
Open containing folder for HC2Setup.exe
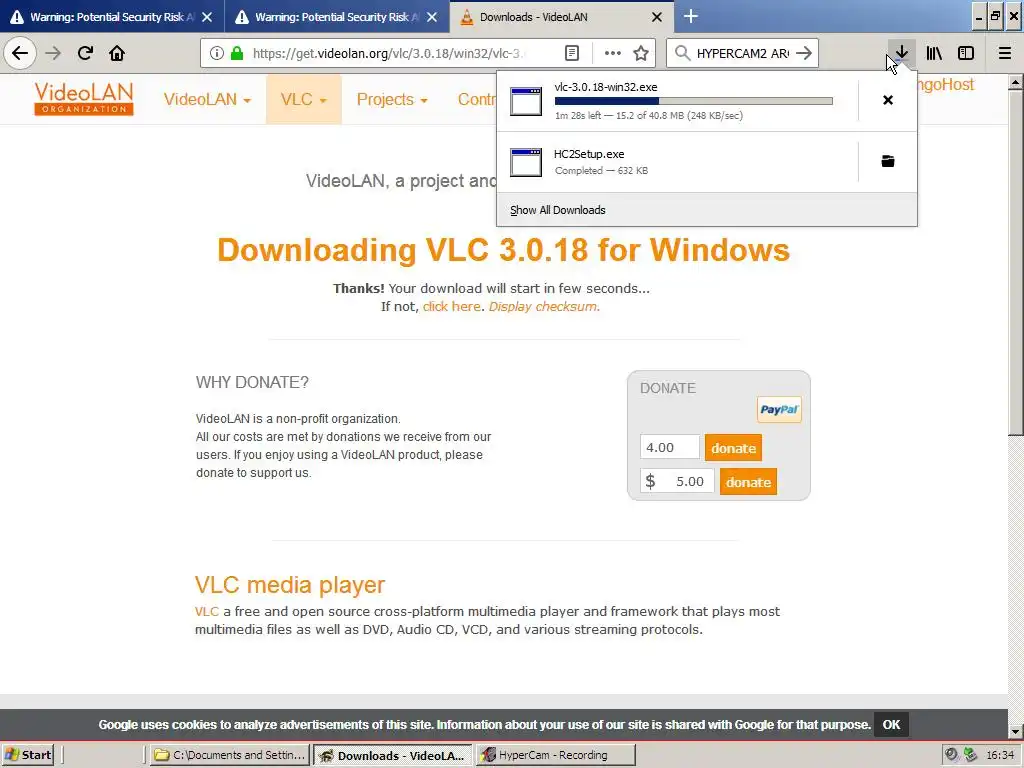click(888, 161)
